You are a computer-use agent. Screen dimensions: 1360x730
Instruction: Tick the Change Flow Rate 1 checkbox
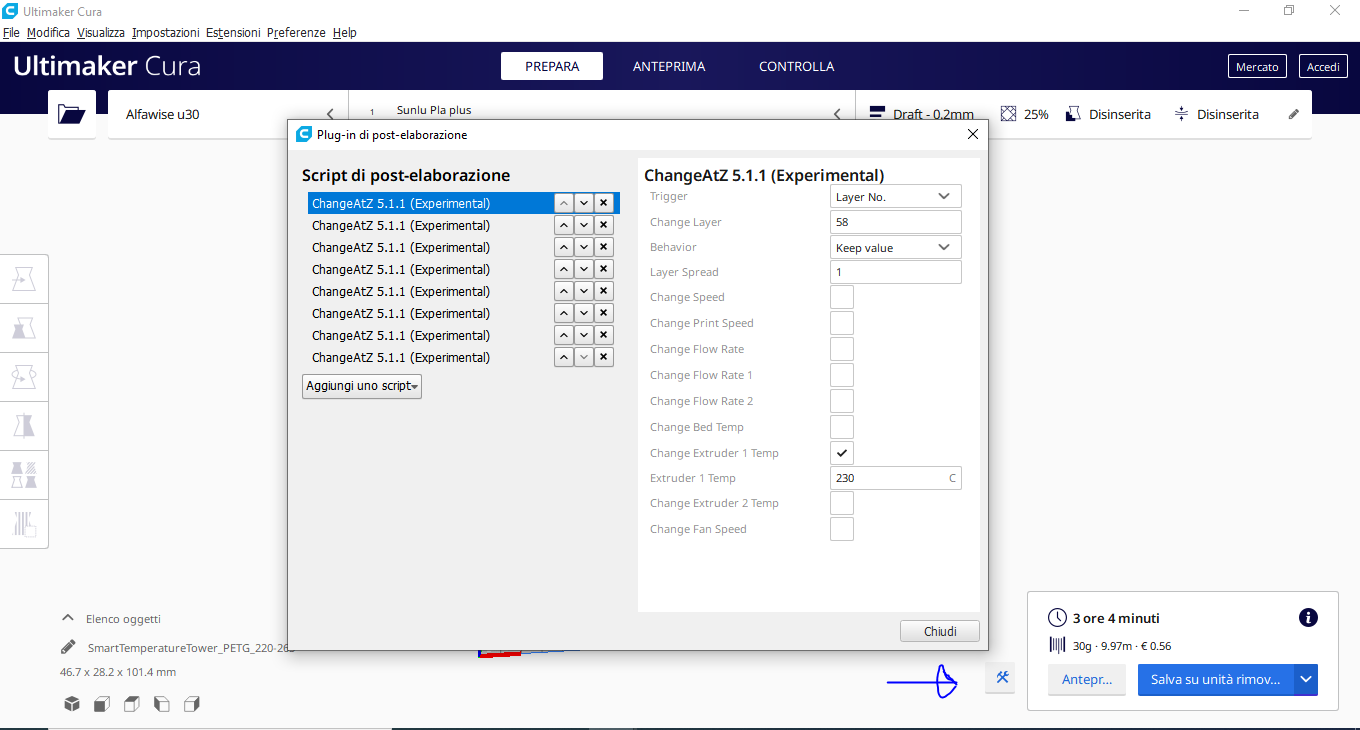842,375
